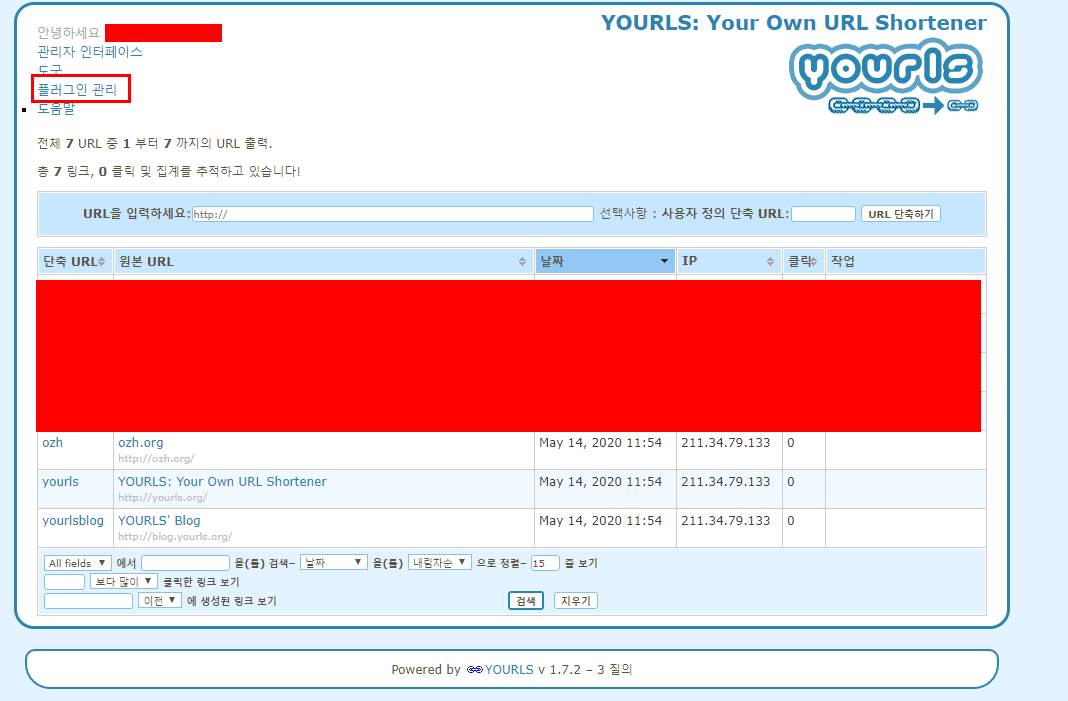1068x701 pixels.
Task: Click the click count 0 in yourlsblog row
Action: pyautogui.click(x=791, y=520)
